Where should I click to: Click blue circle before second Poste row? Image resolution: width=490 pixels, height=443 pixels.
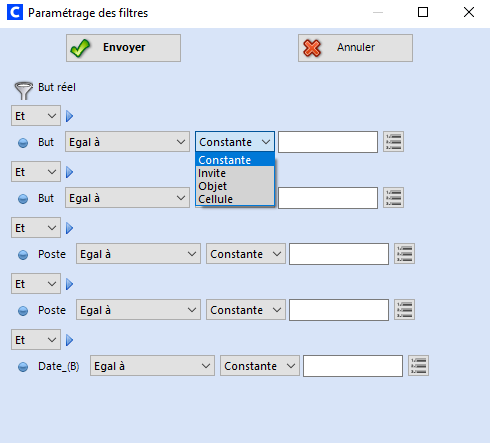pyautogui.click(x=23, y=311)
